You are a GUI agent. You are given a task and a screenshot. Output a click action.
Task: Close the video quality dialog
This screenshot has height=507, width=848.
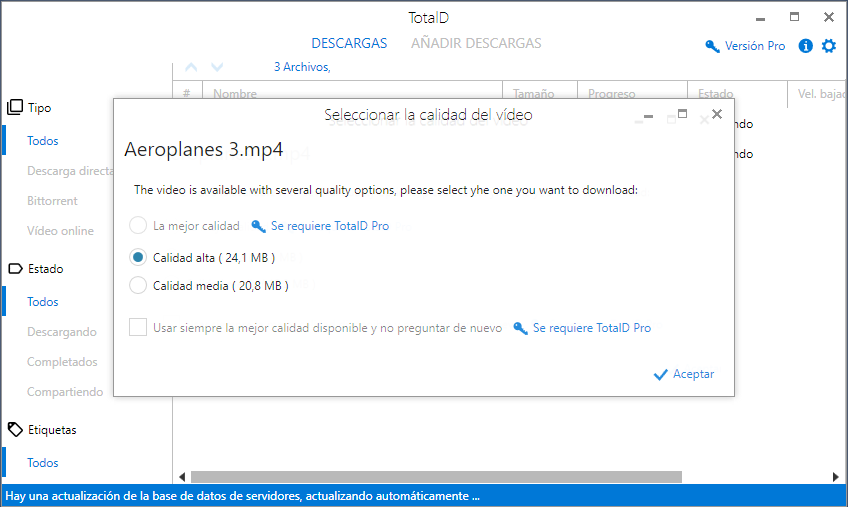click(x=717, y=114)
